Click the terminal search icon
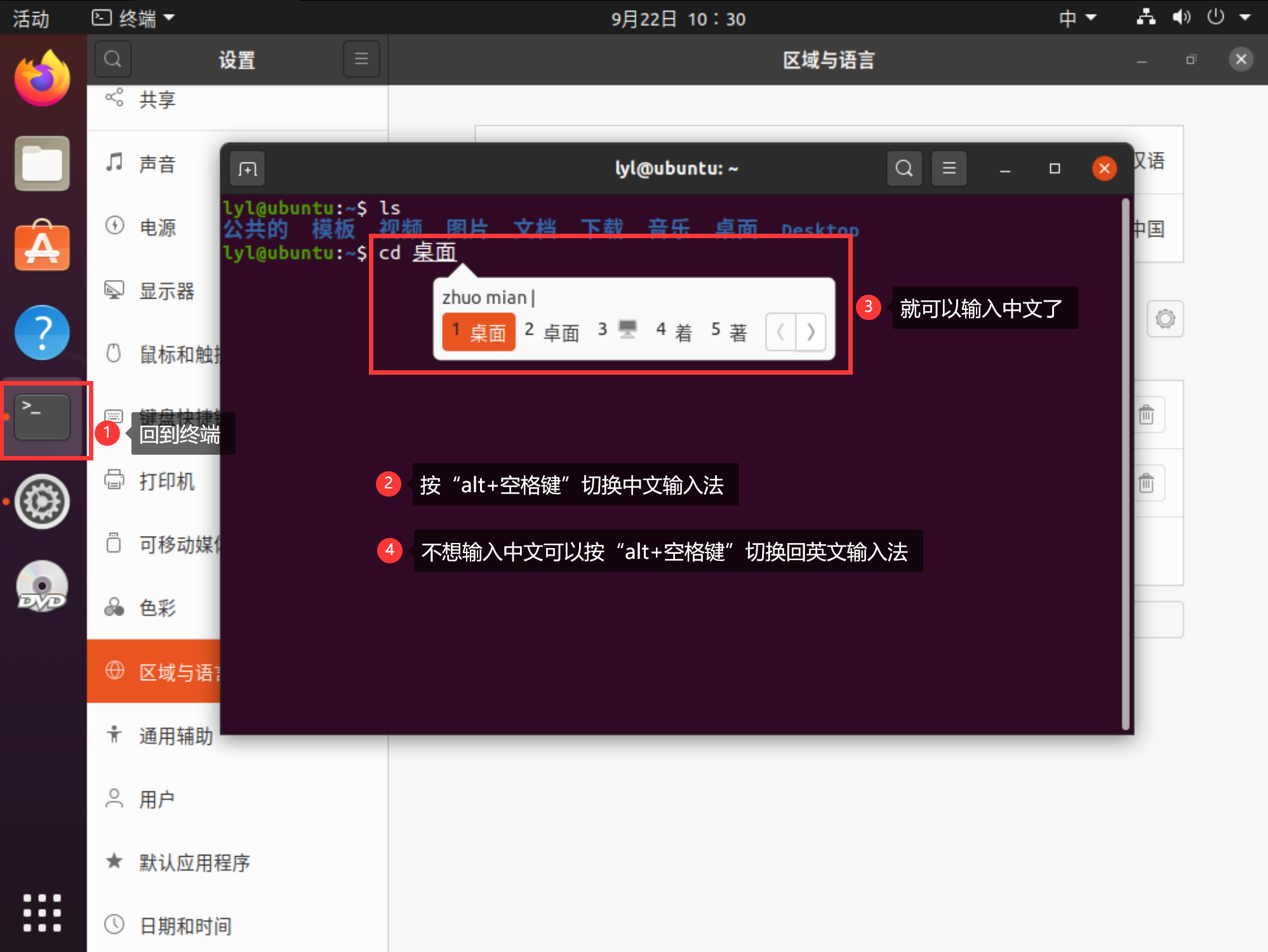Screen dimensions: 1268x952 (x=904, y=168)
